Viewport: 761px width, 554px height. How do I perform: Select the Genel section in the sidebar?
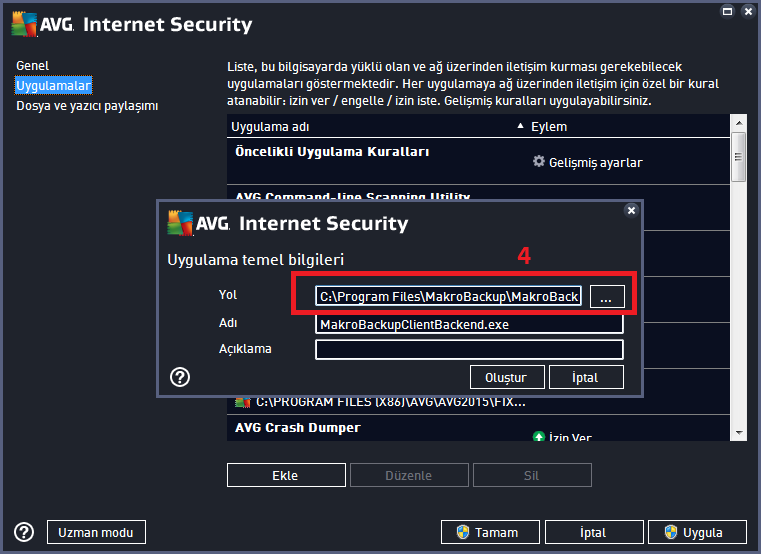coord(33,66)
